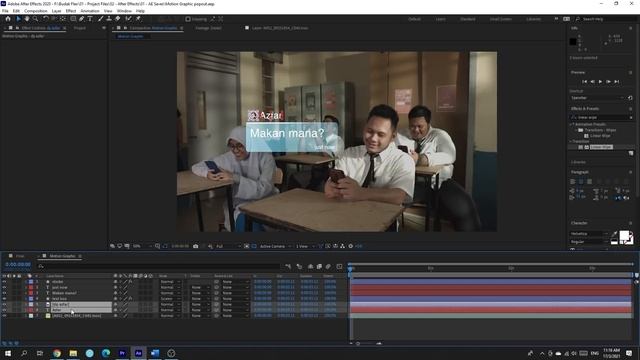Switch to the Project panel tab
This screenshot has height=360, width=640.
80,28
